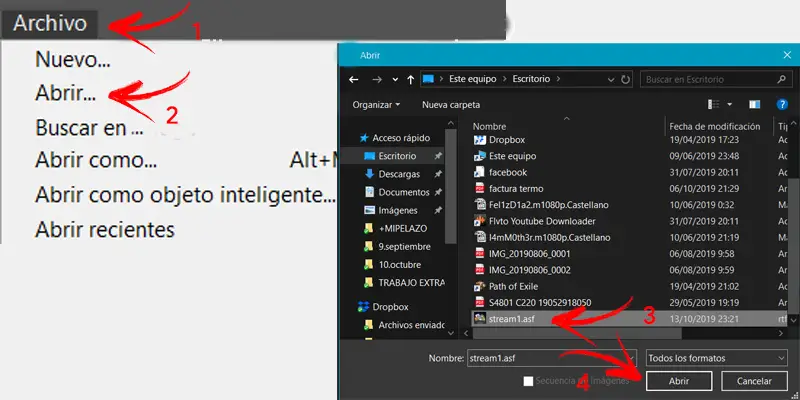Screen dimensions: 800x400
Task: Click the Path of Exile icon
Action: click(480, 286)
